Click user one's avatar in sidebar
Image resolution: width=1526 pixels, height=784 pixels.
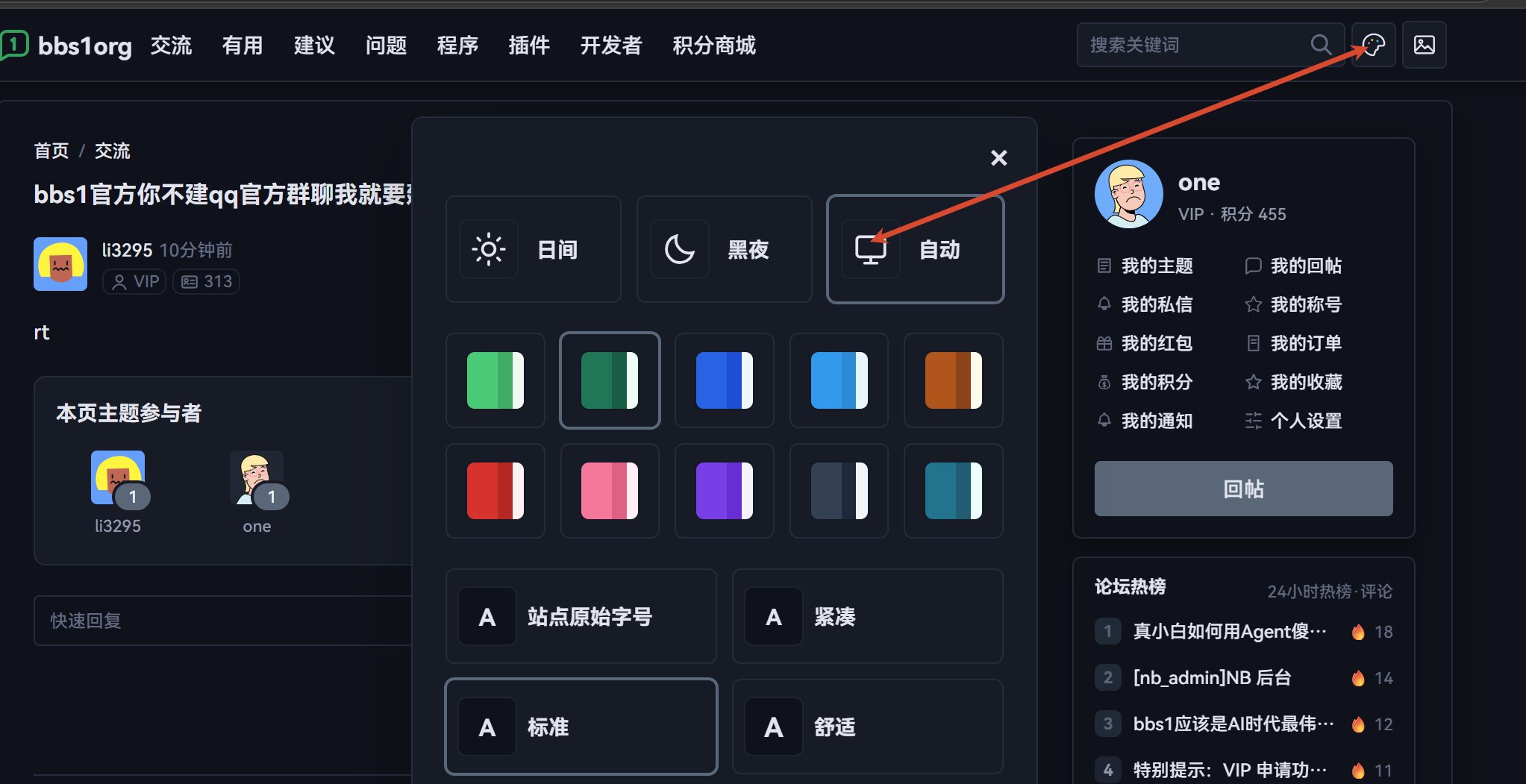pyautogui.click(x=1128, y=194)
